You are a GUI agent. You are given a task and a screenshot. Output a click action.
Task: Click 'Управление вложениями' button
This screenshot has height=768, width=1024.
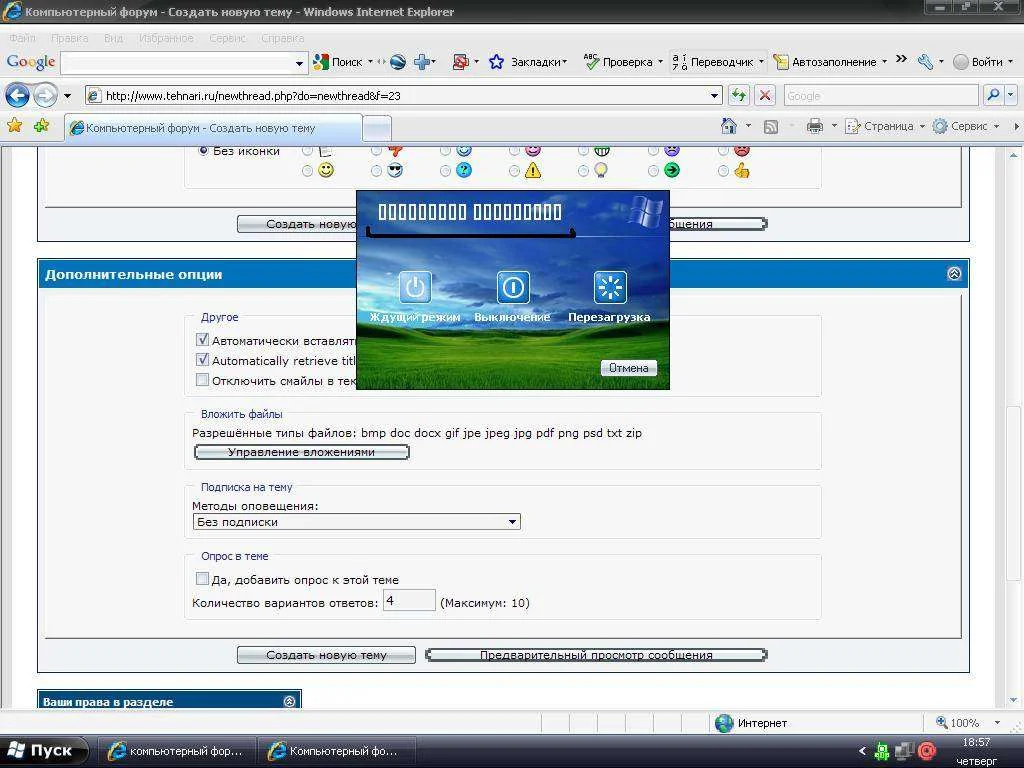pyautogui.click(x=301, y=452)
